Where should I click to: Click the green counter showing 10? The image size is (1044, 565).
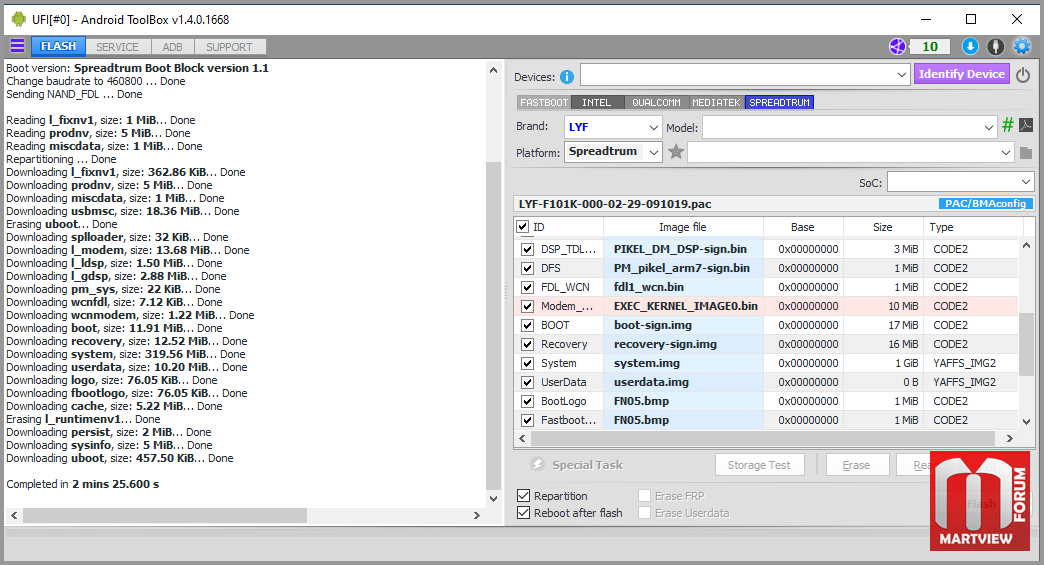[930, 47]
